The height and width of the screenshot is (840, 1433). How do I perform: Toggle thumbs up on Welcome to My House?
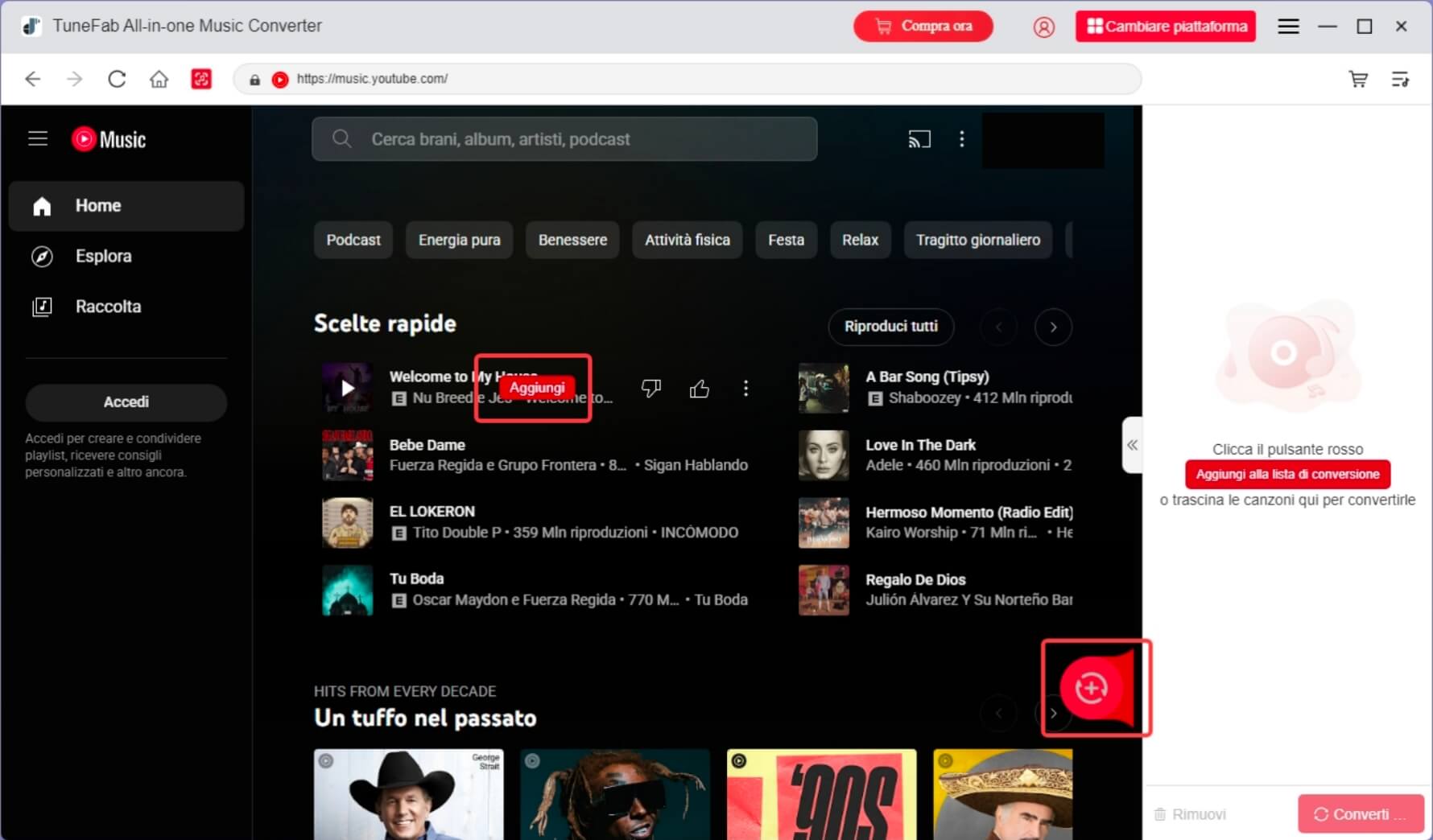point(699,389)
